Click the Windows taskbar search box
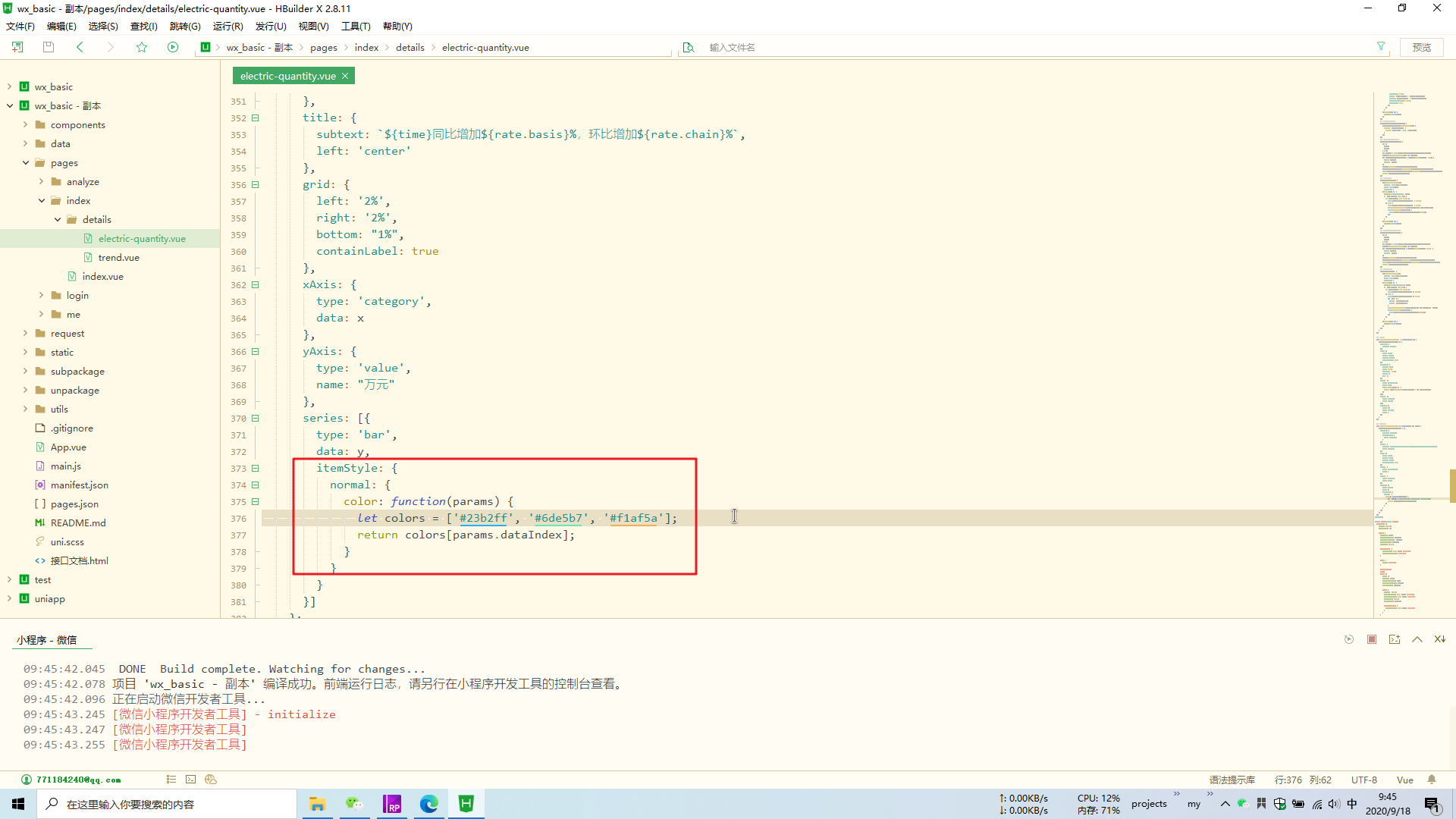The height and width of the screenshot is (819, 1456). pyautogui.click(x=167, y=804)
